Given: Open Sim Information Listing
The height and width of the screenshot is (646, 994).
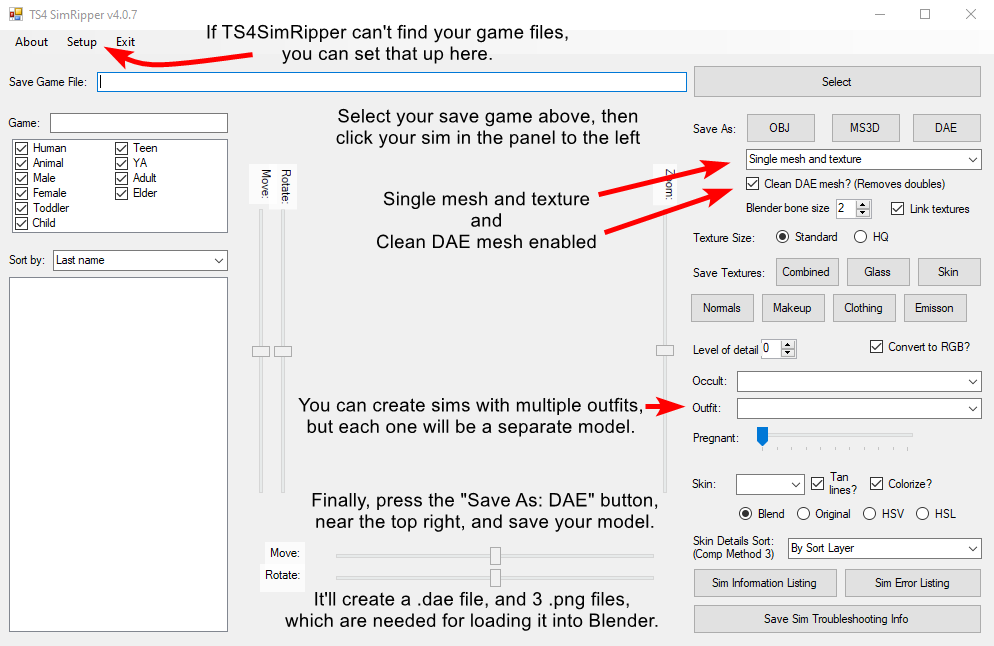Looking at the screenshot, I should pos(765,583).
